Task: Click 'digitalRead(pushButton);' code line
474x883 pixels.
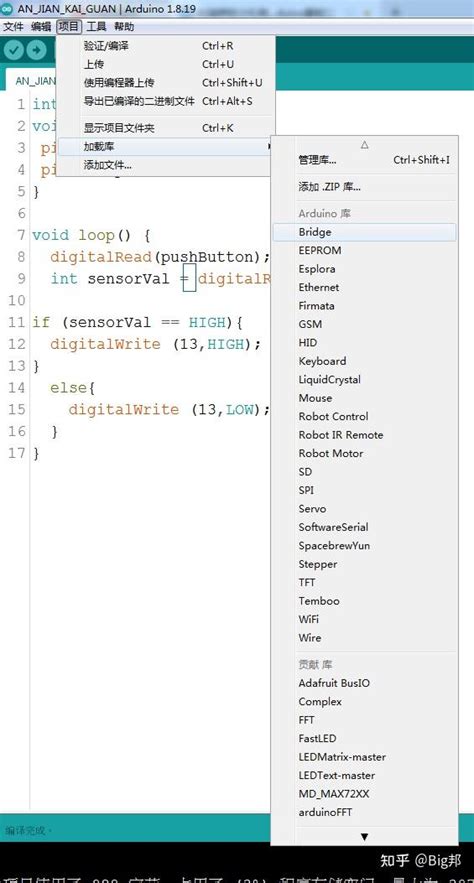Action: [160, 257]
